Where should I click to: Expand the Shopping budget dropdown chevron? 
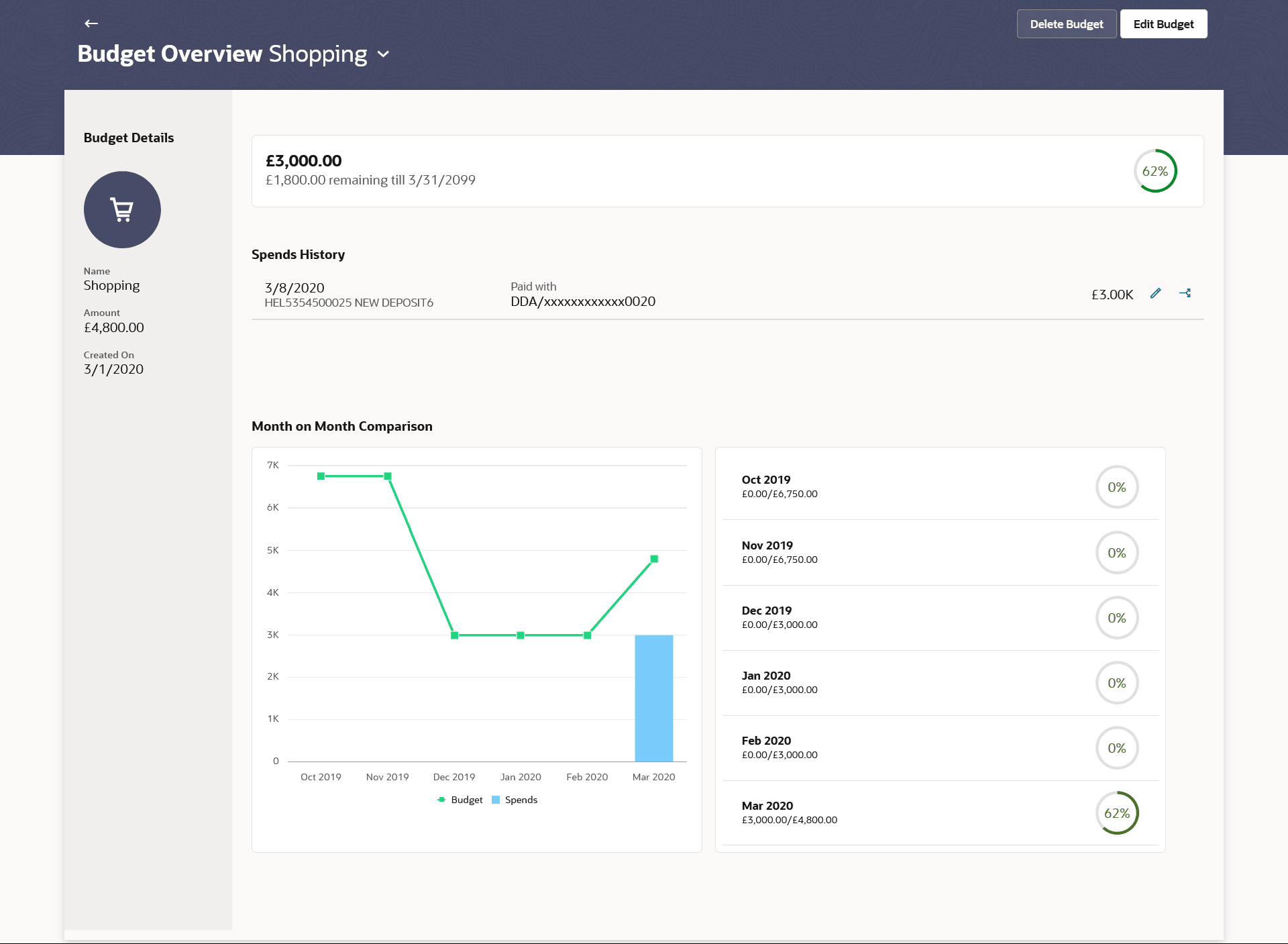pos(384,54)
